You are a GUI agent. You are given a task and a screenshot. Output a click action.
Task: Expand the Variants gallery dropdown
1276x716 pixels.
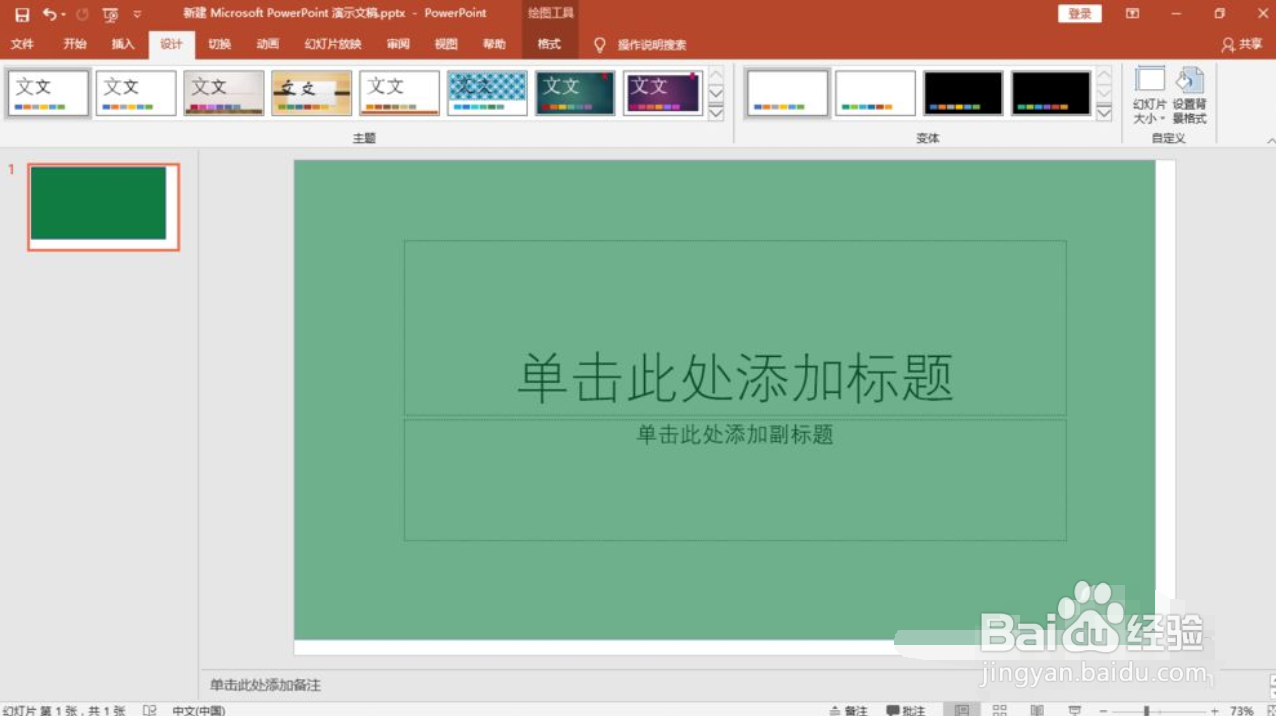coord(1103,114)
